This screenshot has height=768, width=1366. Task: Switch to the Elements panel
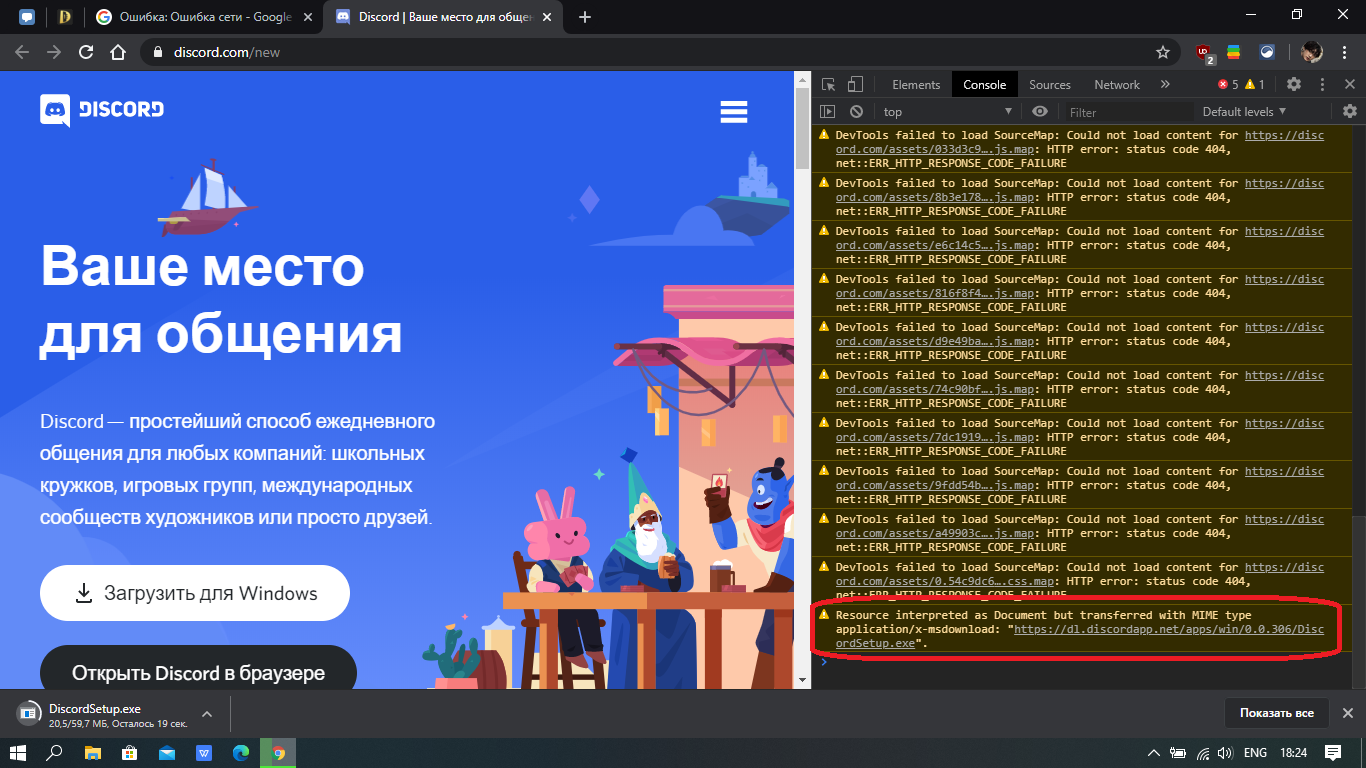[x=916, y=85]
